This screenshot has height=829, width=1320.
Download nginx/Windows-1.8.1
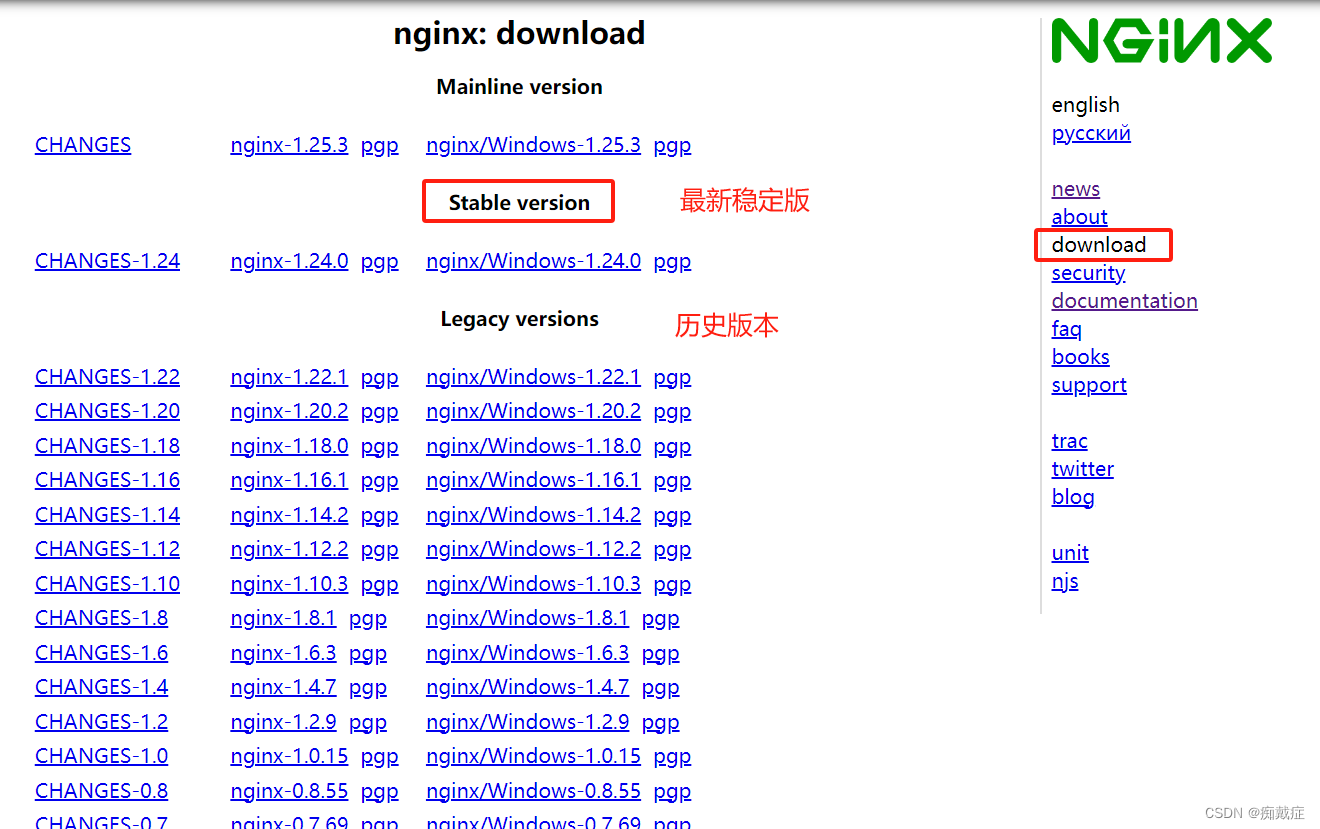pos(527,618)
